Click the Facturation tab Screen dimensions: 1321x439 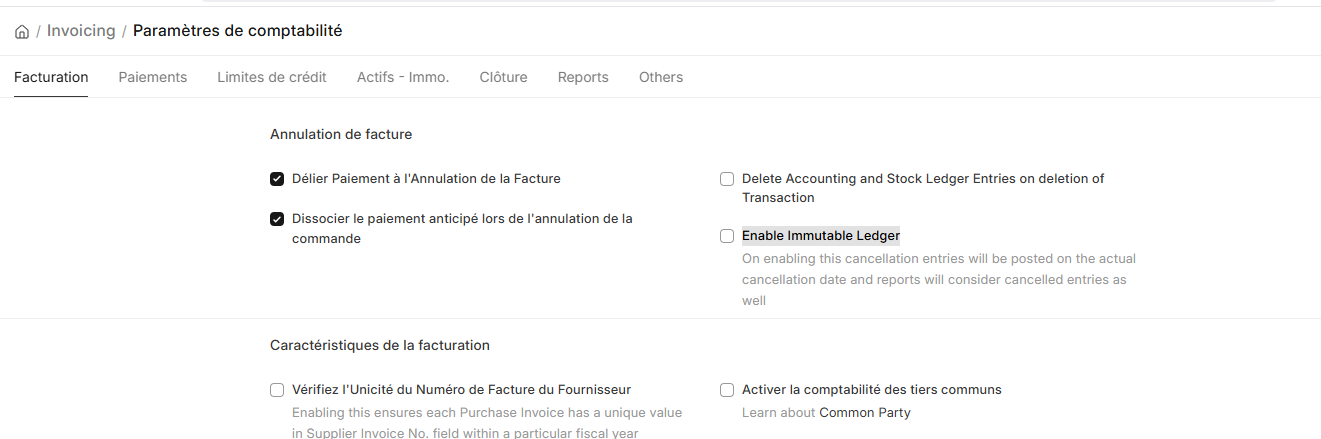pyautogui.click(x=51, y=77)
